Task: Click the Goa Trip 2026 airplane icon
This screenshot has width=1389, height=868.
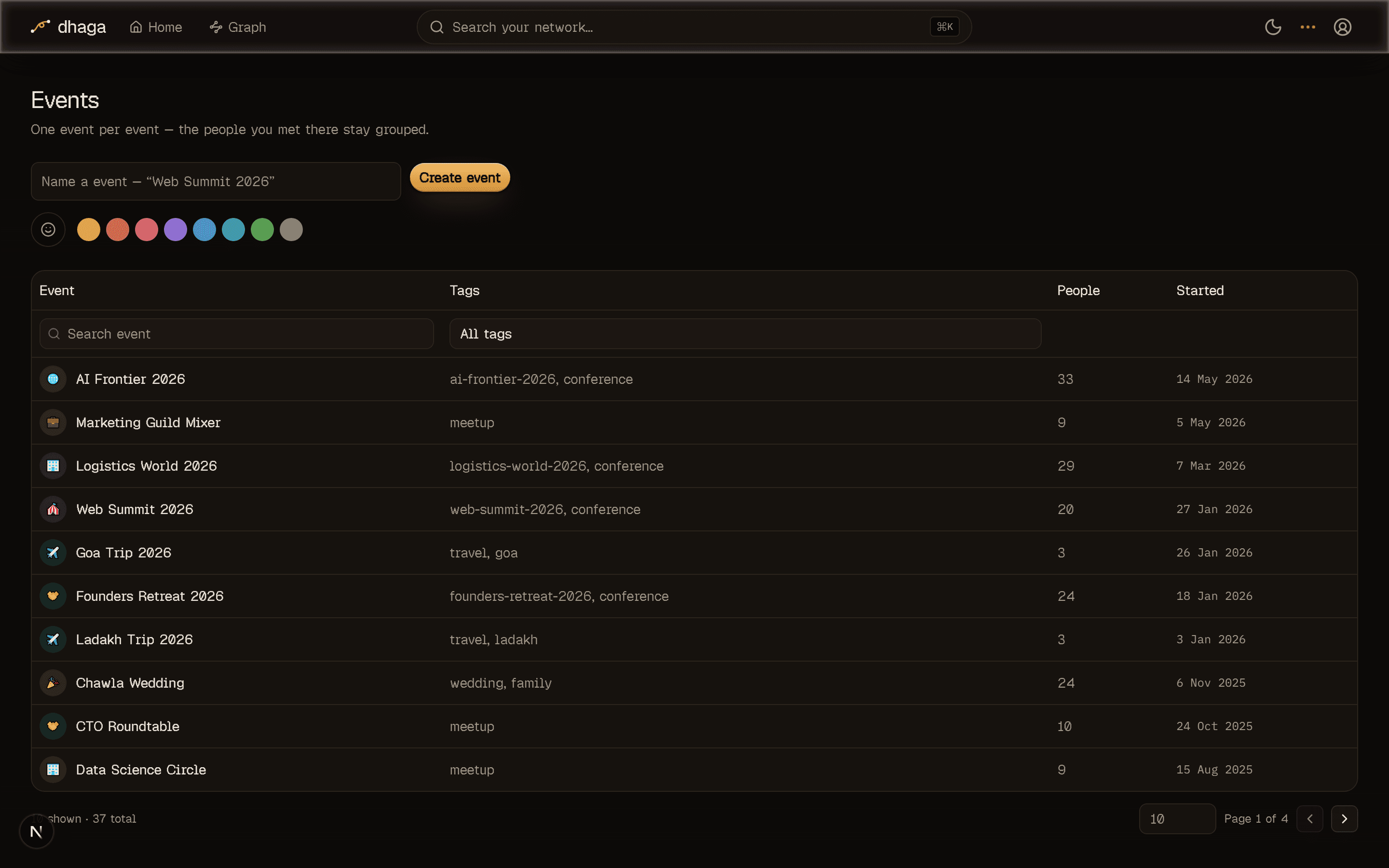Action: 53,553
